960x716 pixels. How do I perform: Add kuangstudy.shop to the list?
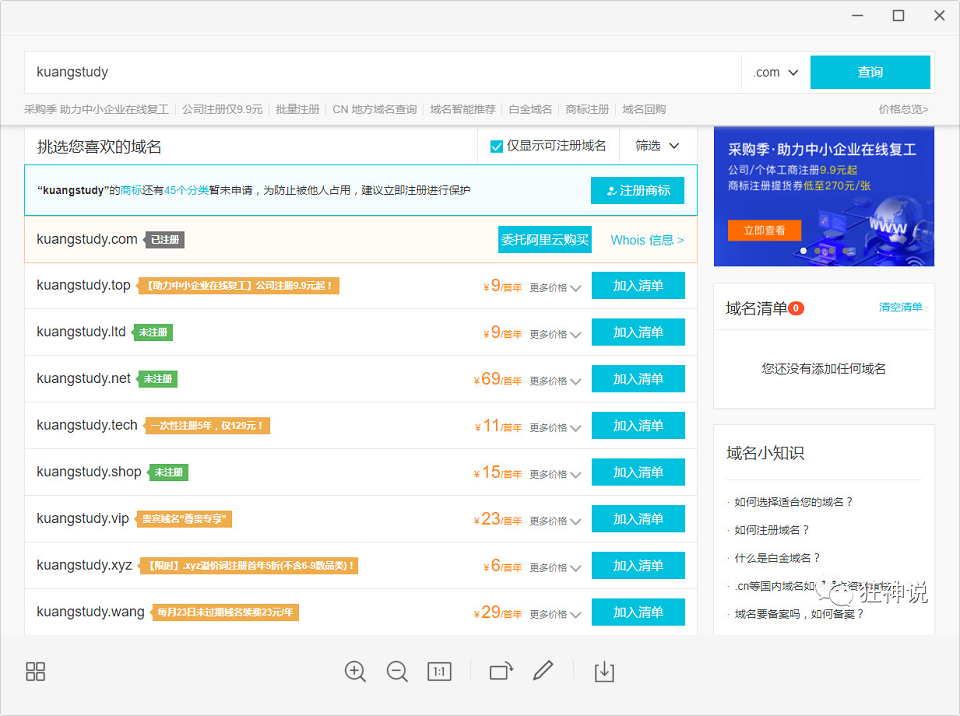pyautogui.click(x=638, y=472)
